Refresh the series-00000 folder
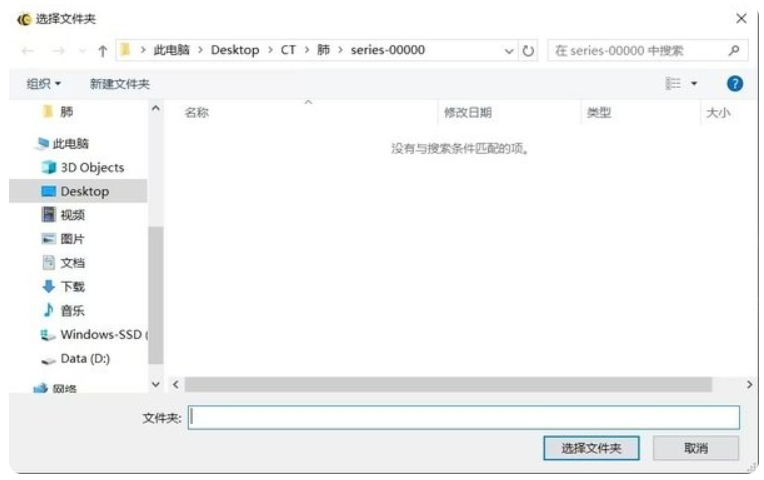Image resolution: width=764 pixels, height=480 pixels. coord(528,51)
